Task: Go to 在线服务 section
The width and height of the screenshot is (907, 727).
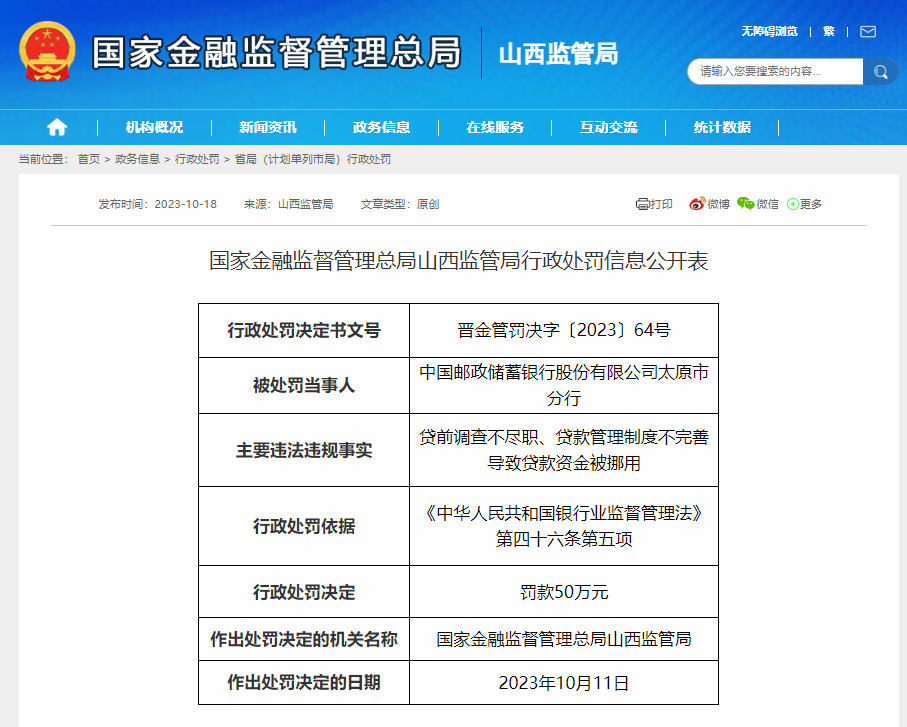Action: [495, 127]
